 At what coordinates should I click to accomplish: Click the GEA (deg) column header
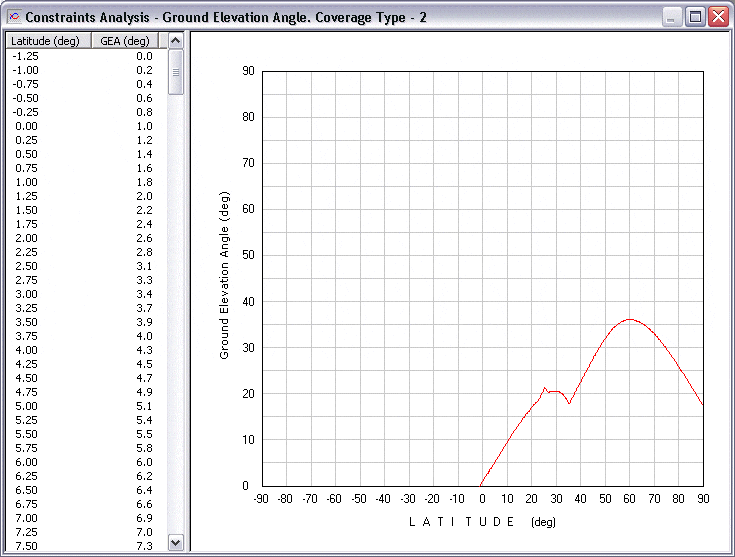coord(125,41)
